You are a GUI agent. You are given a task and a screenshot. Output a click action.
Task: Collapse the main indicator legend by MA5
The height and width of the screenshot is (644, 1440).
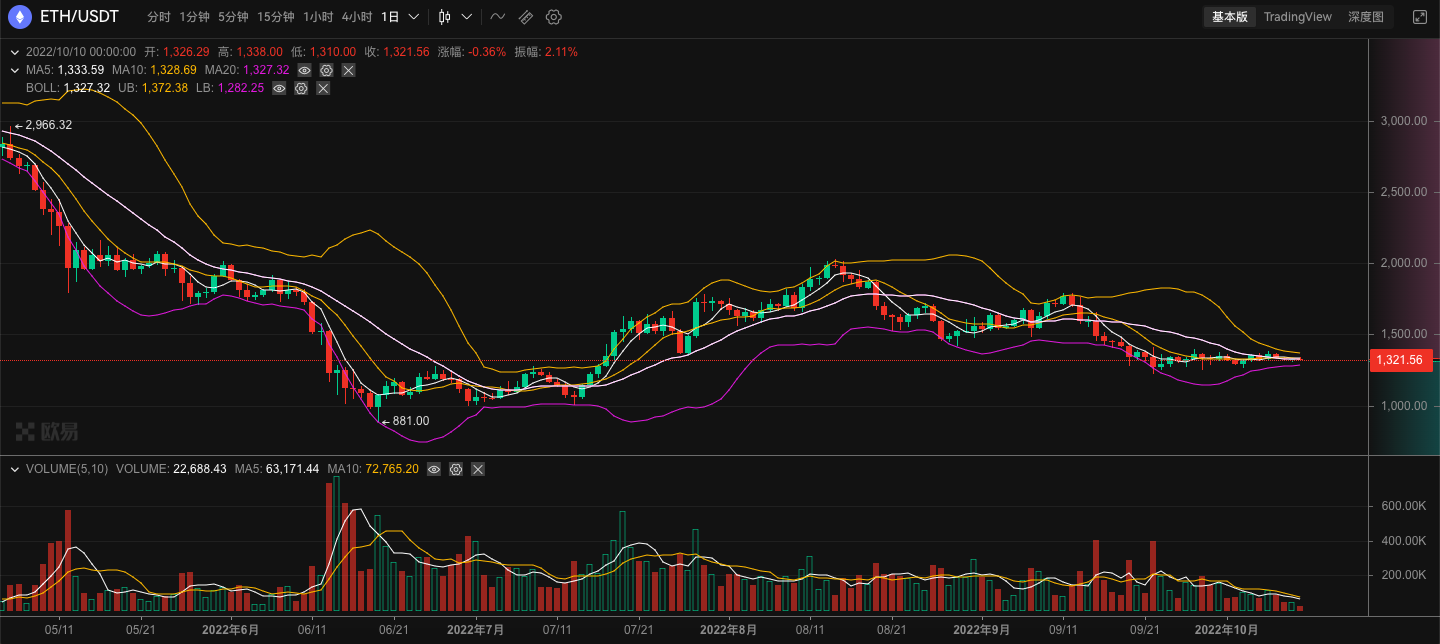[14, 70]
